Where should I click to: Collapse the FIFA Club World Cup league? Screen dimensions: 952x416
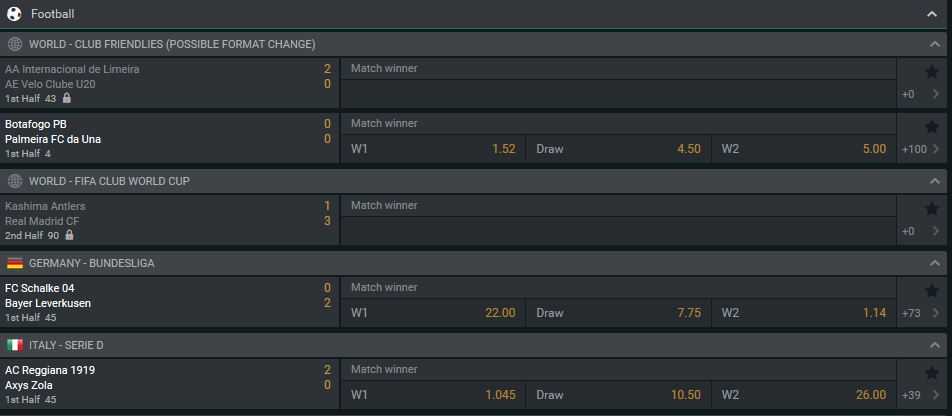[934, 181]
